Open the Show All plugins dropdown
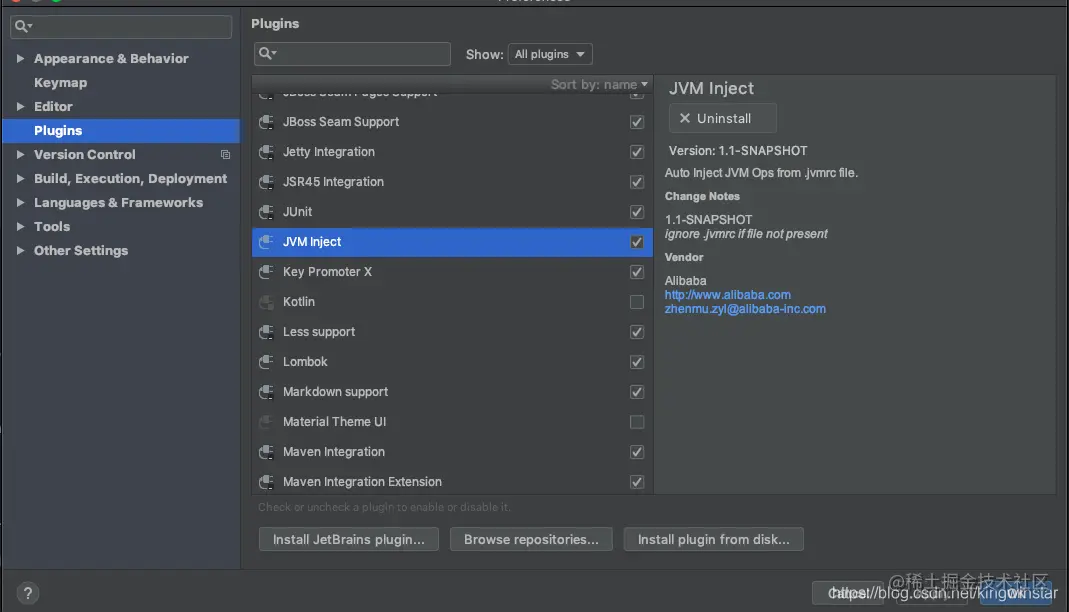The height and width of the screenshot is (612, 1069). 550,54
